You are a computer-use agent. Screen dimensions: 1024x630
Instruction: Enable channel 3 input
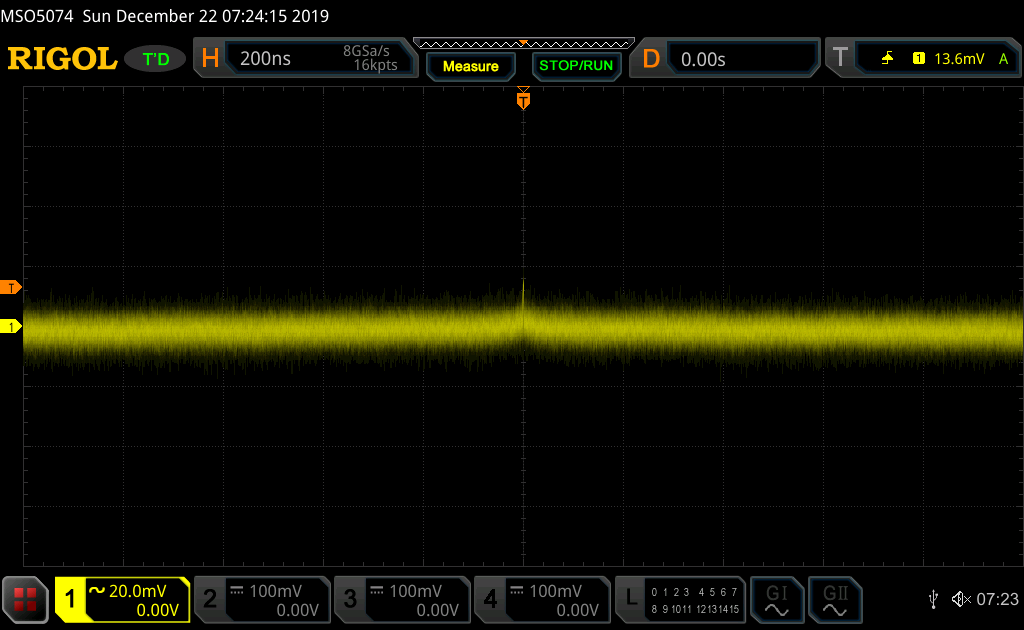point(400,599)
